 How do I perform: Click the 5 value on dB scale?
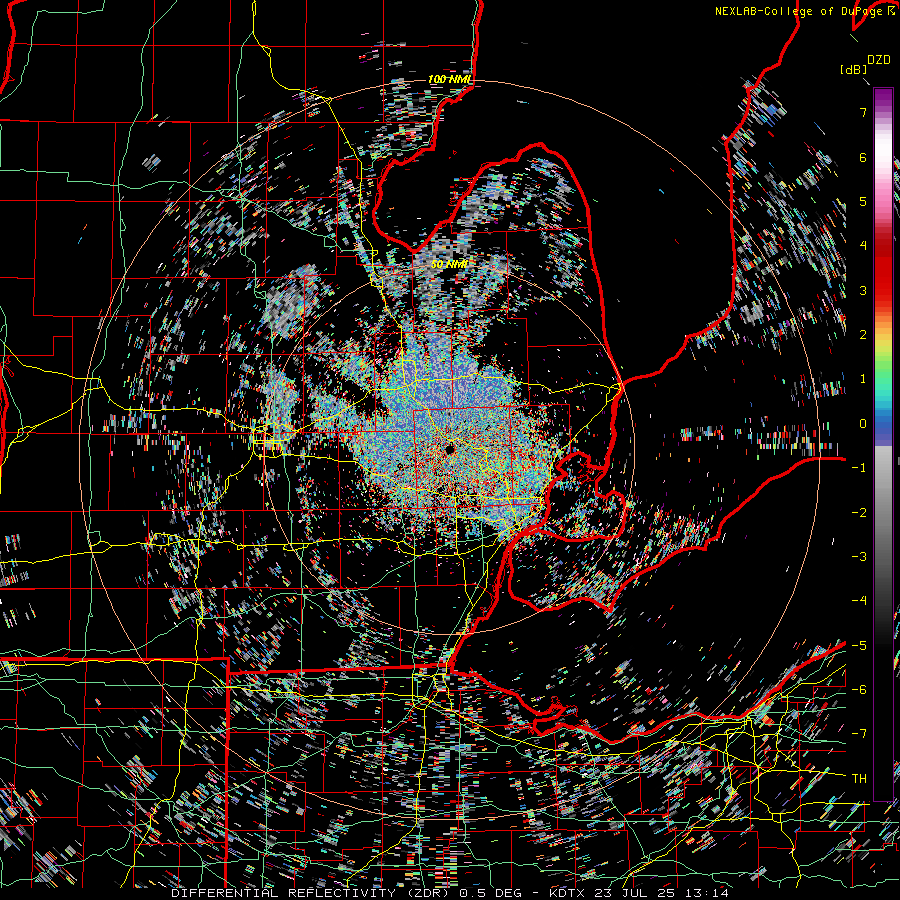863,201
